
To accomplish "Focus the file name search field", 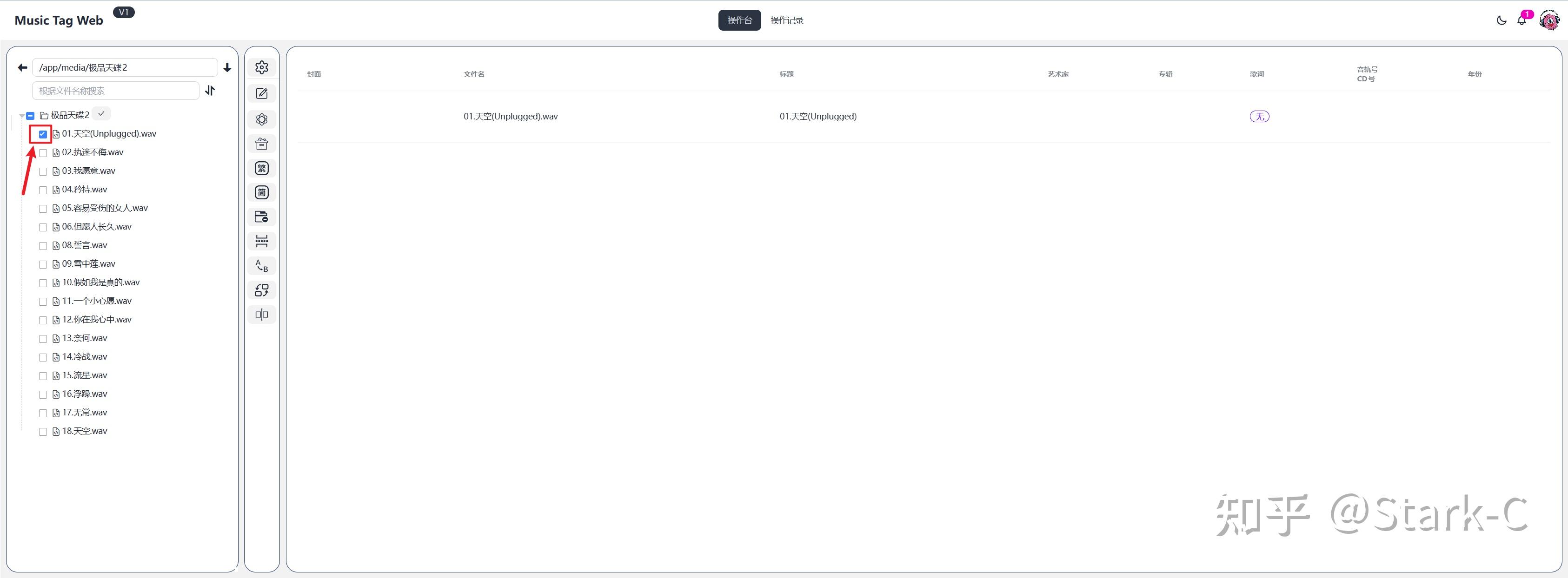I will tap(115, 91).
